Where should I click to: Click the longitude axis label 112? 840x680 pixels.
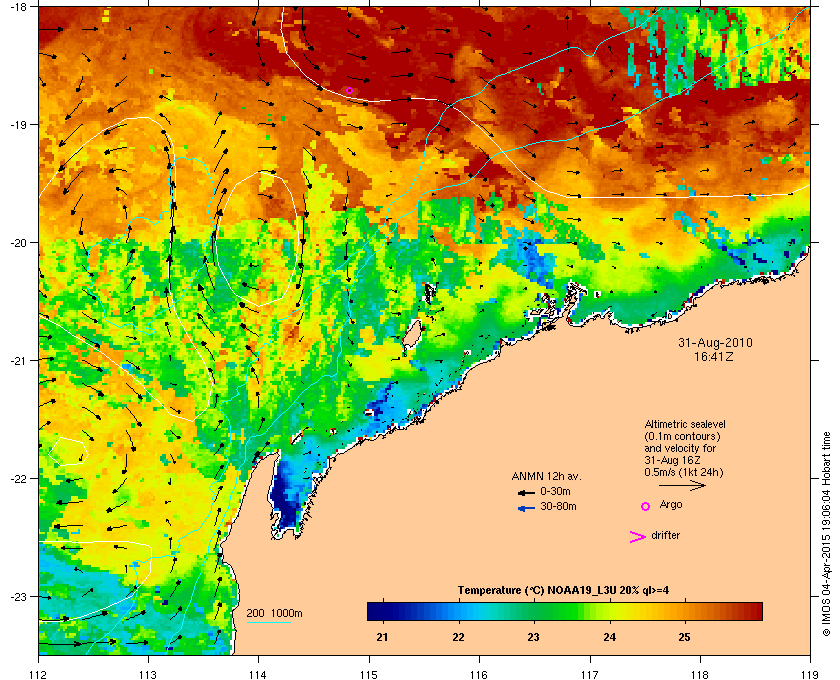pyautogui.click(x=39, y=675)
